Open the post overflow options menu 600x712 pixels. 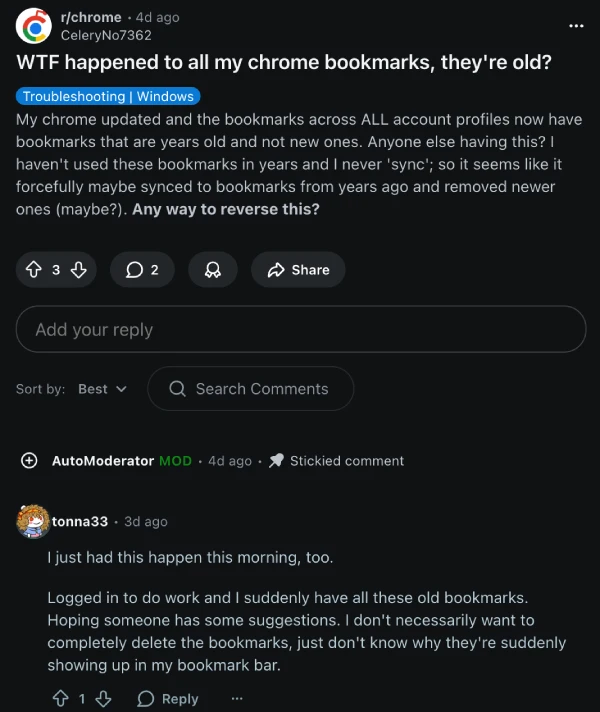(575, 25)
